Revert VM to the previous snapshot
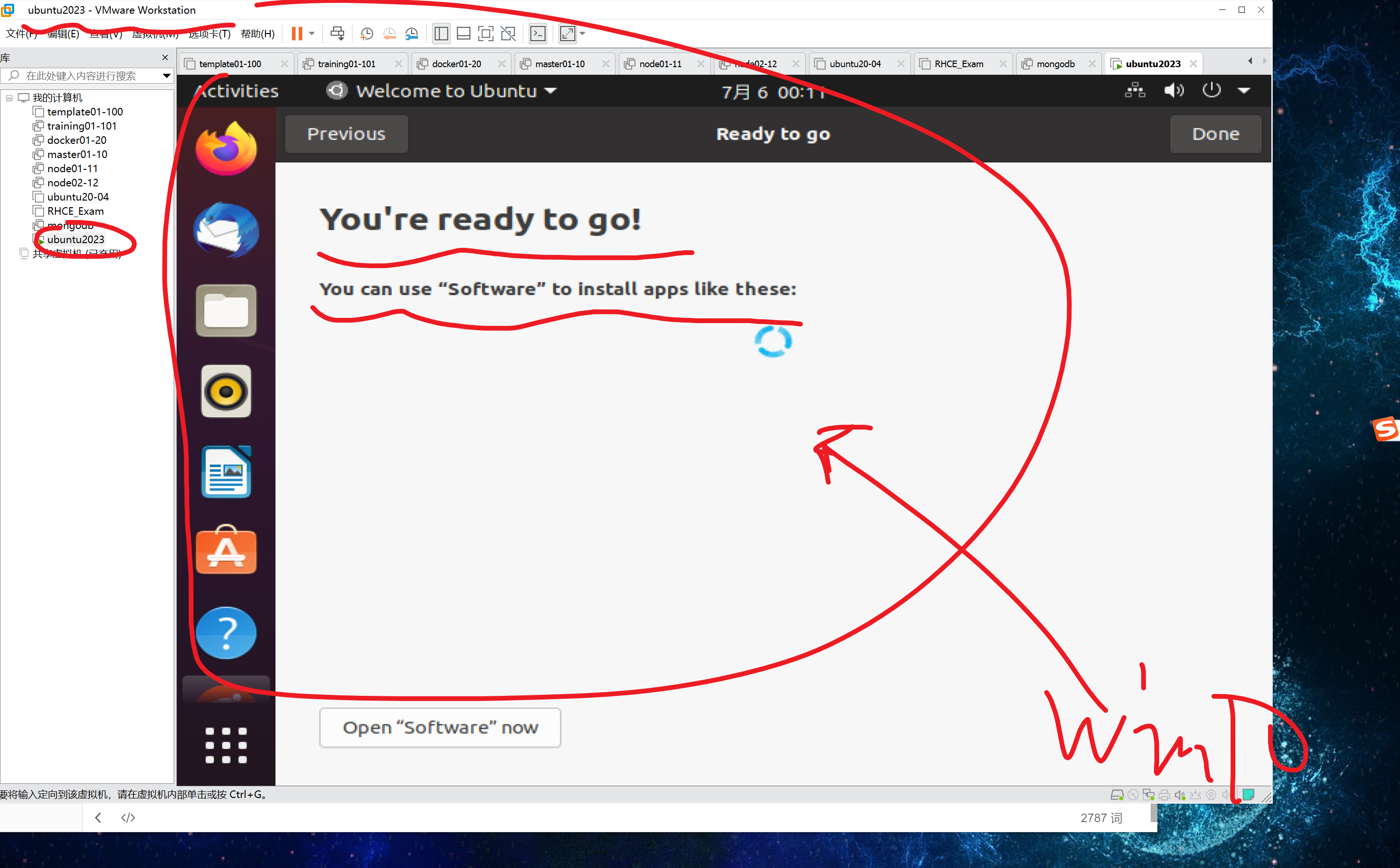 (389, 34)
